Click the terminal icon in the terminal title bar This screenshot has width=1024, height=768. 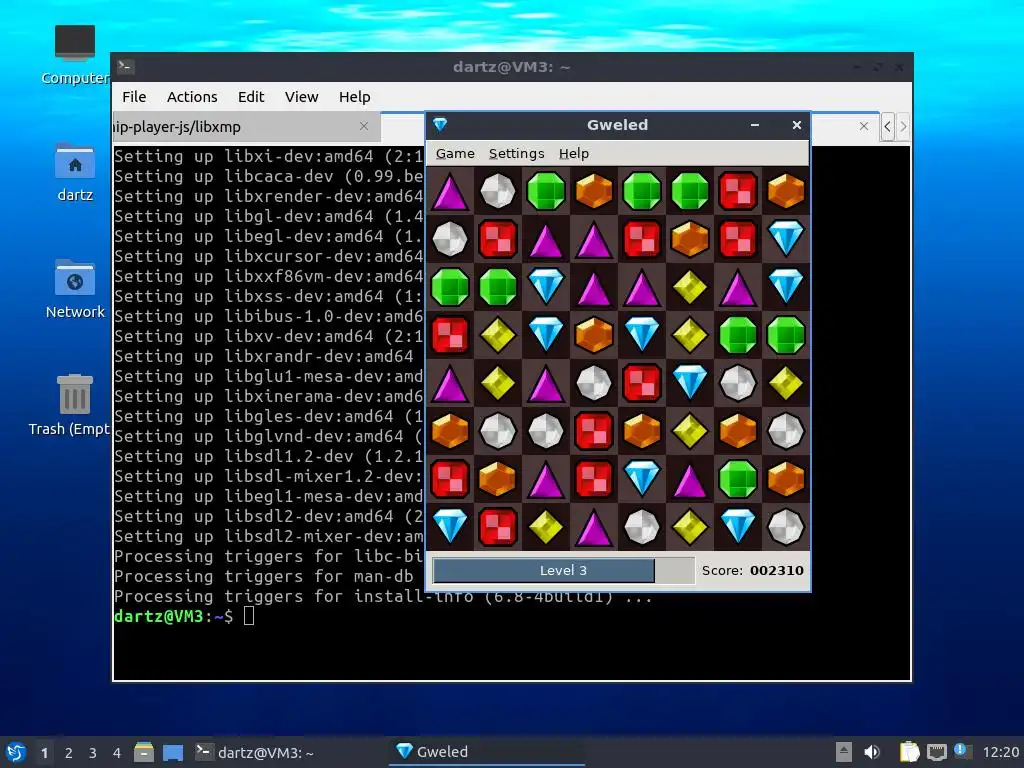(125, 66)
